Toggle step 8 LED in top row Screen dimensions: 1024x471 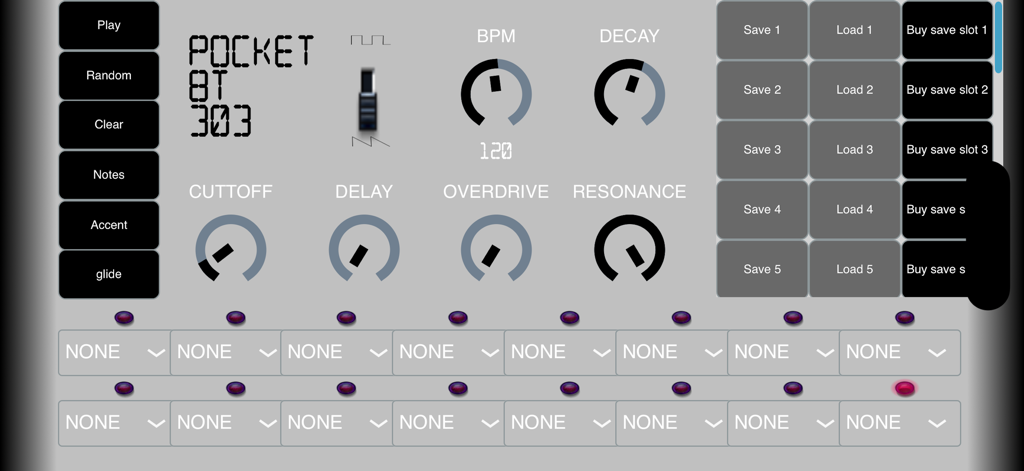point(904,318)
